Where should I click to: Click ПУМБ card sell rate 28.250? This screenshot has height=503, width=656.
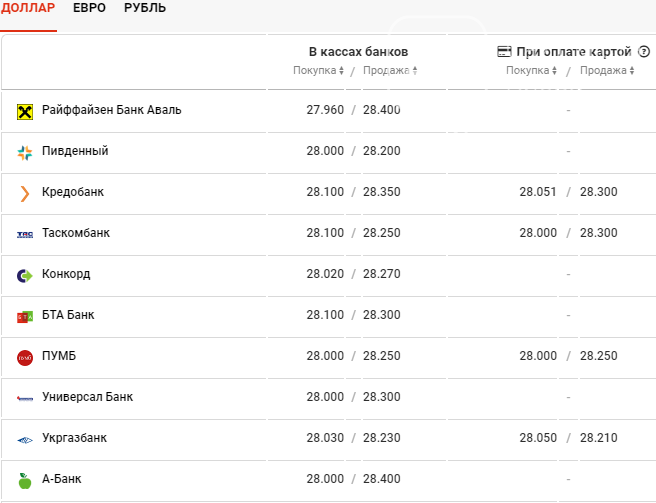pyautogui.click(x=599, y=356)
